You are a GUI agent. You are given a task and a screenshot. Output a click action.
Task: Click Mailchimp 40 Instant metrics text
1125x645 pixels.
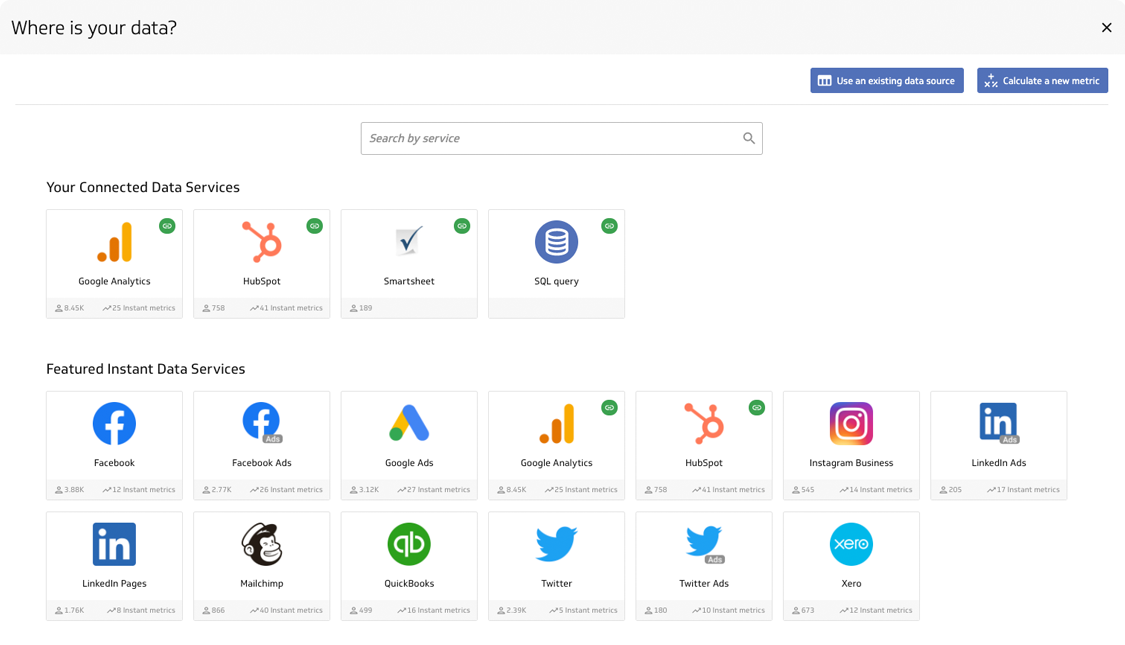pyautogui.click(x=291, y=611)
